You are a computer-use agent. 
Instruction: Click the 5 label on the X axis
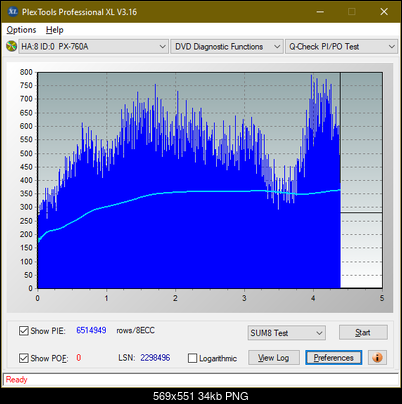[382, 298]
